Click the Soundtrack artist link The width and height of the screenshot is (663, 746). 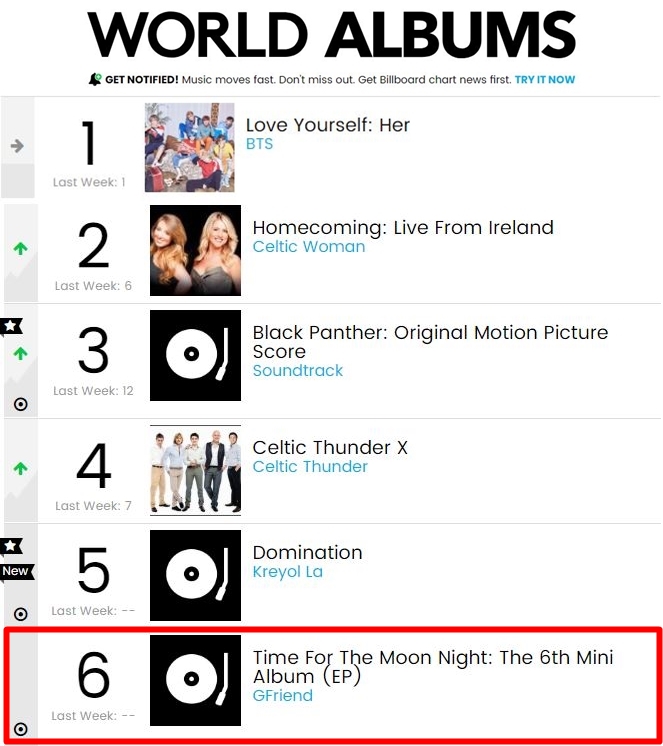coord(297,371)
